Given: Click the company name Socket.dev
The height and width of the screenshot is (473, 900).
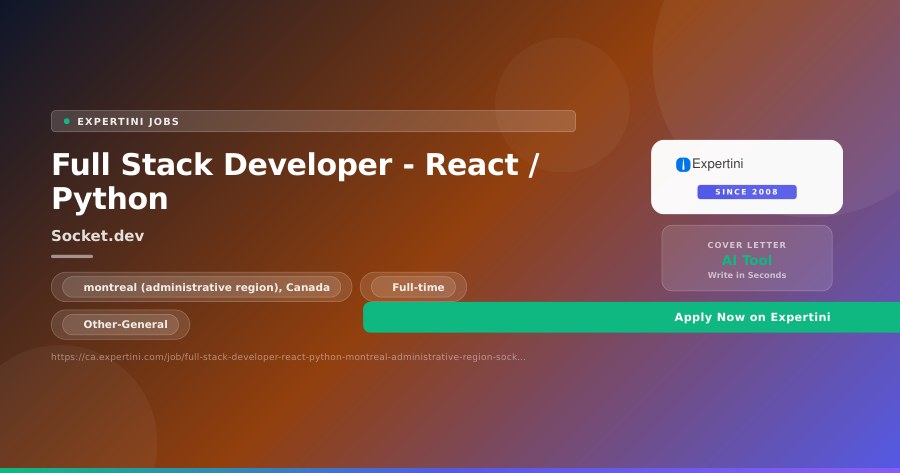Looking at the screenshot, I should click(98, 236).
